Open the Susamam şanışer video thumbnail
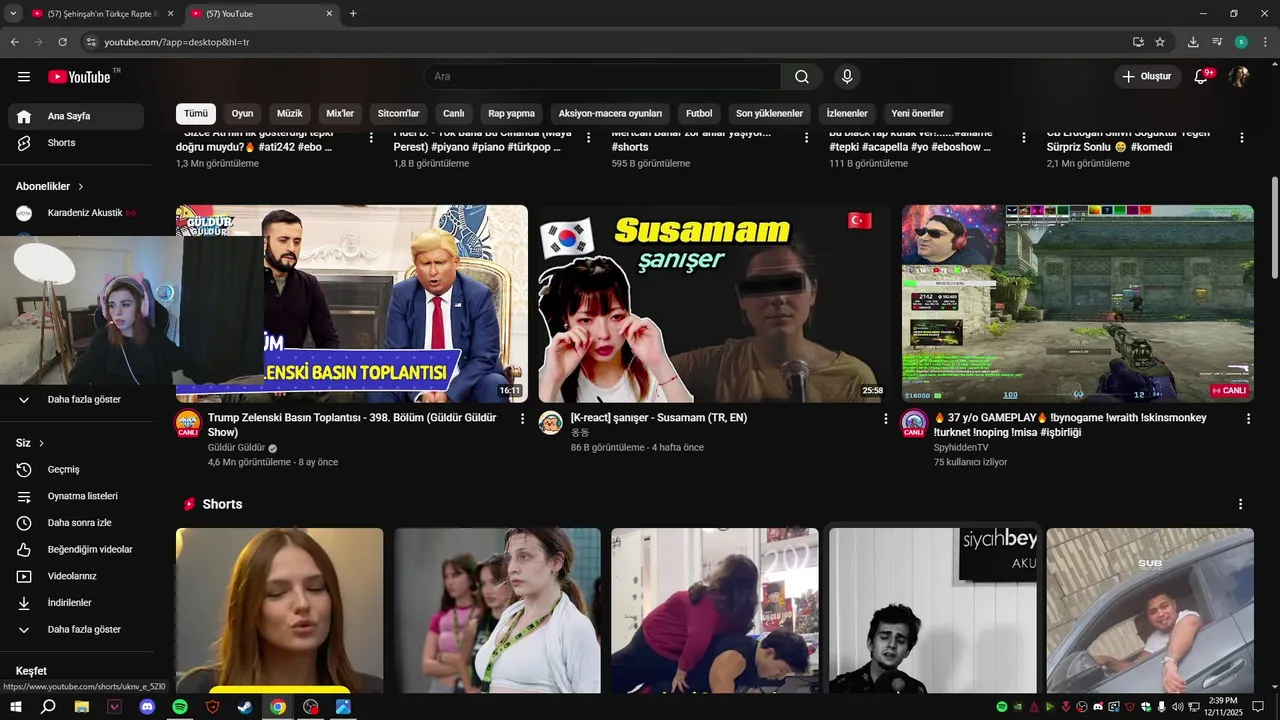 tap(715, 304)
